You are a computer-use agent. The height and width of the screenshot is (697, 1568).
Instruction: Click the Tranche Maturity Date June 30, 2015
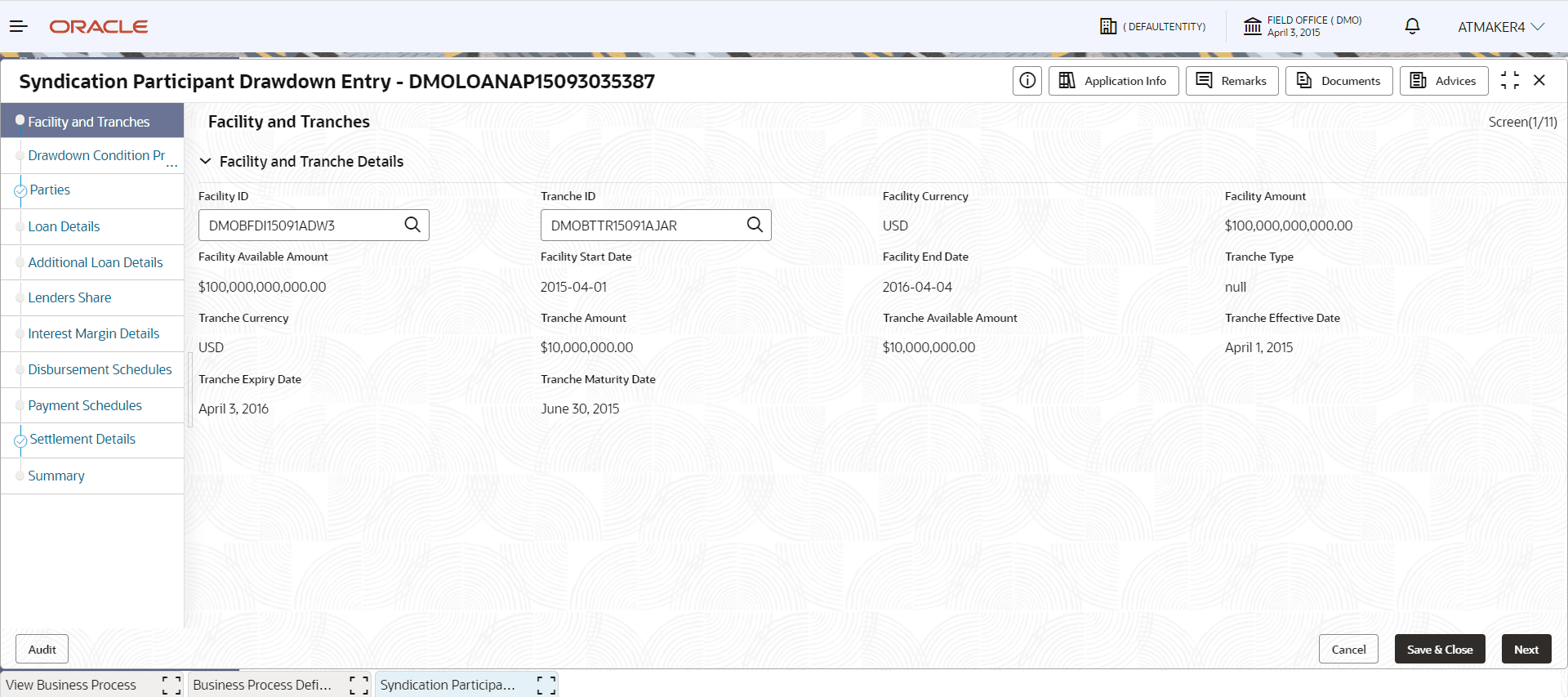[x=580, y=409]
